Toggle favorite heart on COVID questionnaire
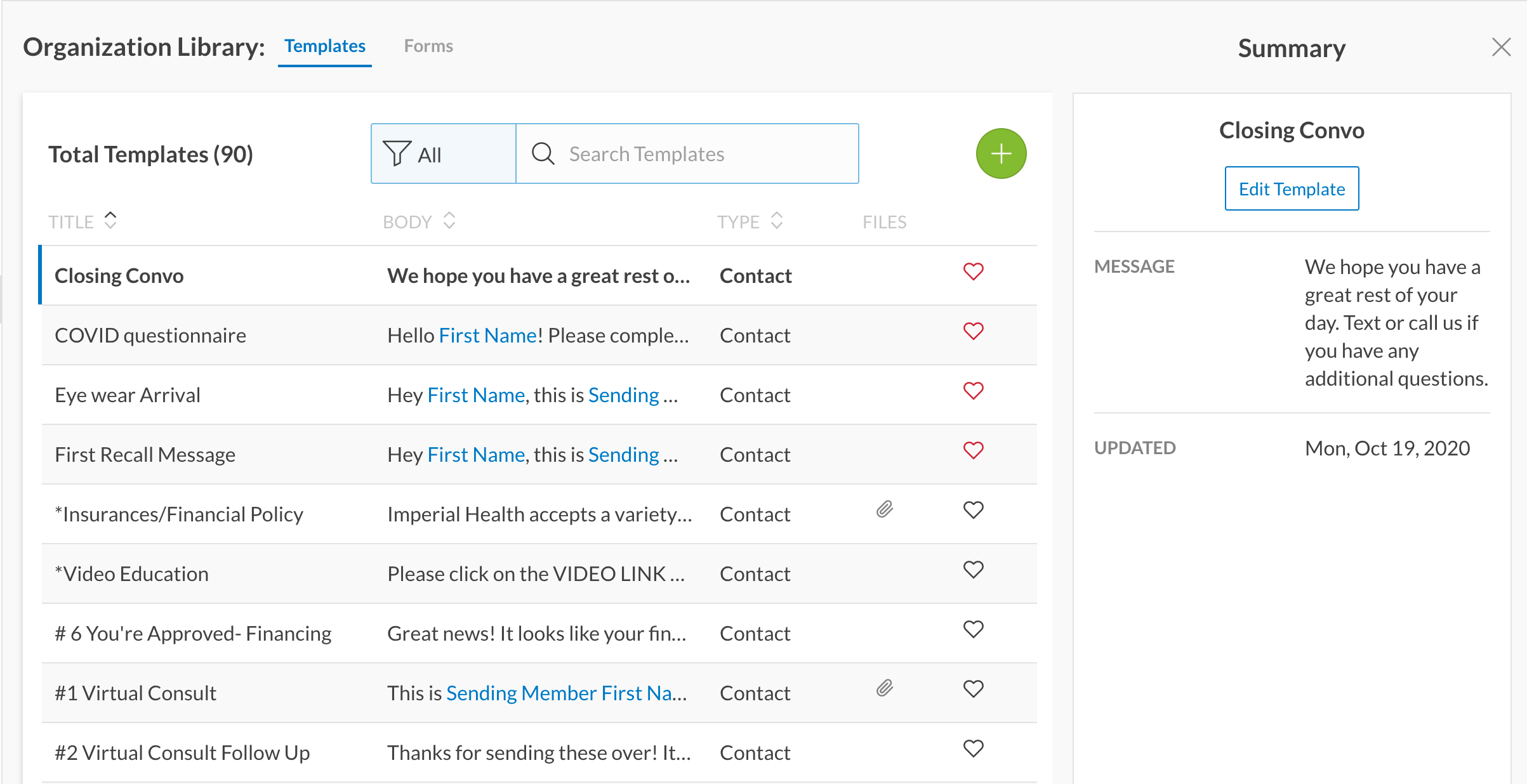The image size is (1527, 784). (x=973, y=331)
